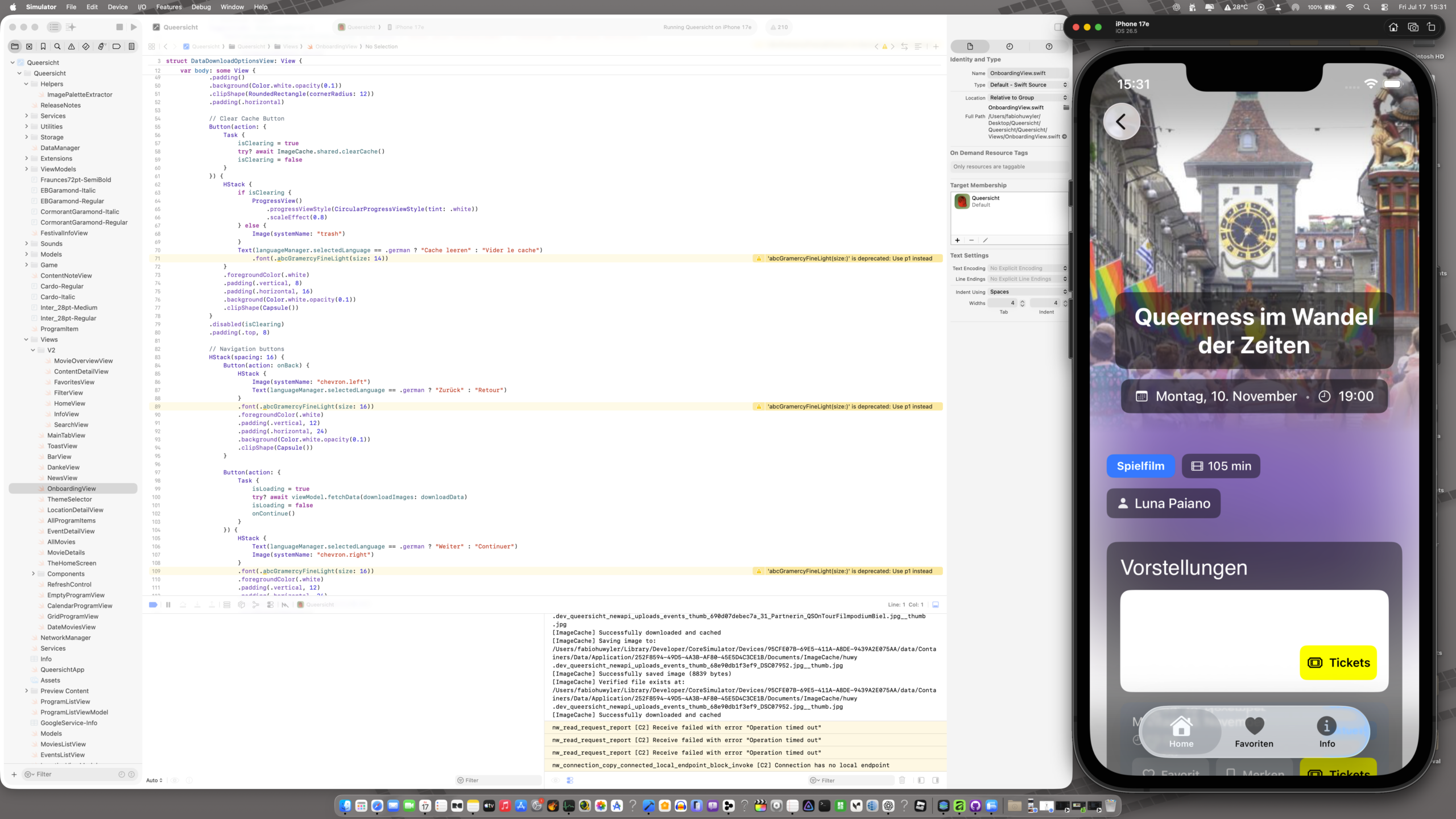The image size is (1456, 819).
Task: Tap the yellow Tickets button in Vorstellungen
Action: [1338, 662]
